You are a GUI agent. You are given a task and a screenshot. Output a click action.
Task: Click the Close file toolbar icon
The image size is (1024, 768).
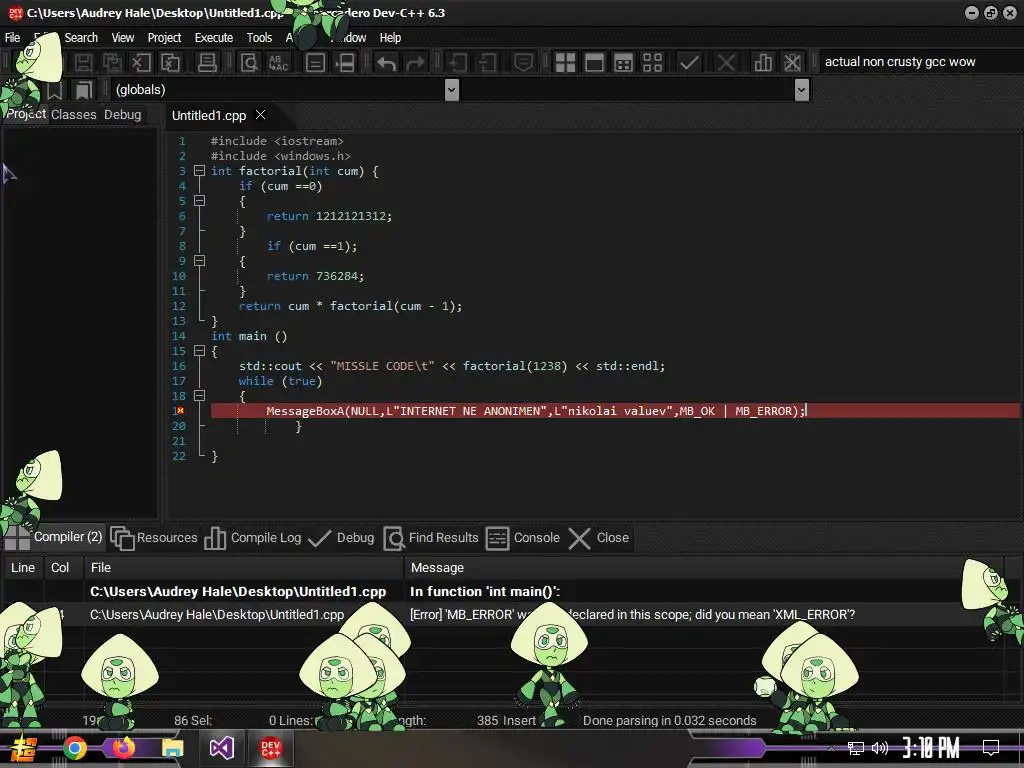tap(141, 63)
